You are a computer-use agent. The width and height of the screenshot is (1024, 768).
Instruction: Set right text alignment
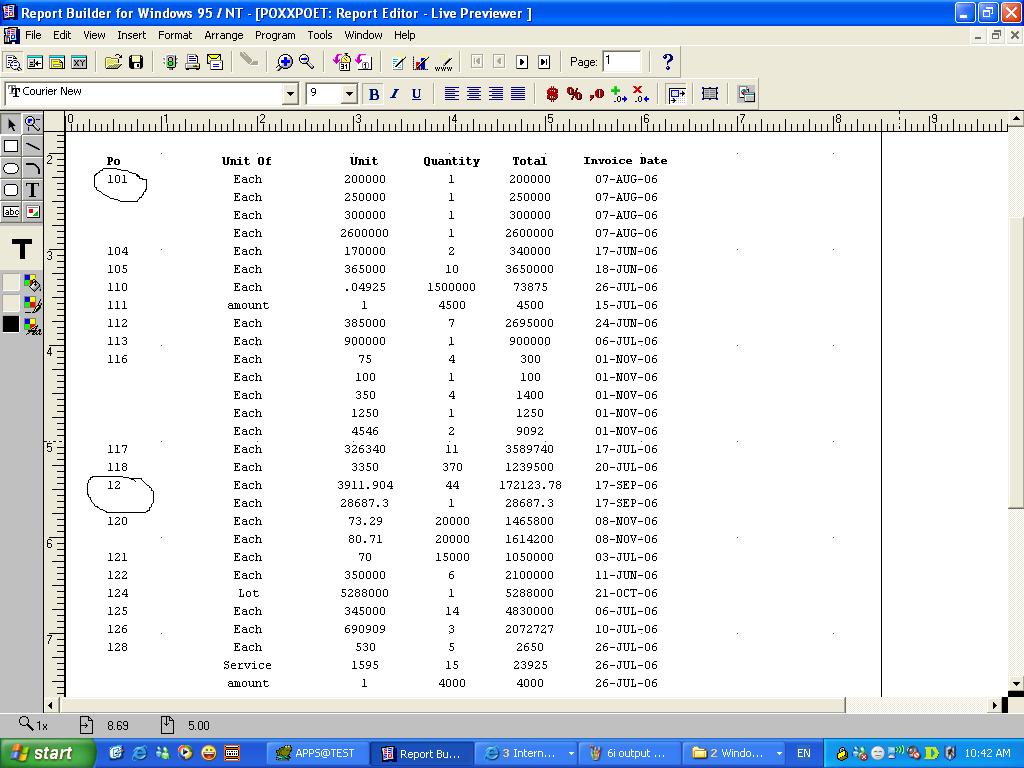click(496, 94)
